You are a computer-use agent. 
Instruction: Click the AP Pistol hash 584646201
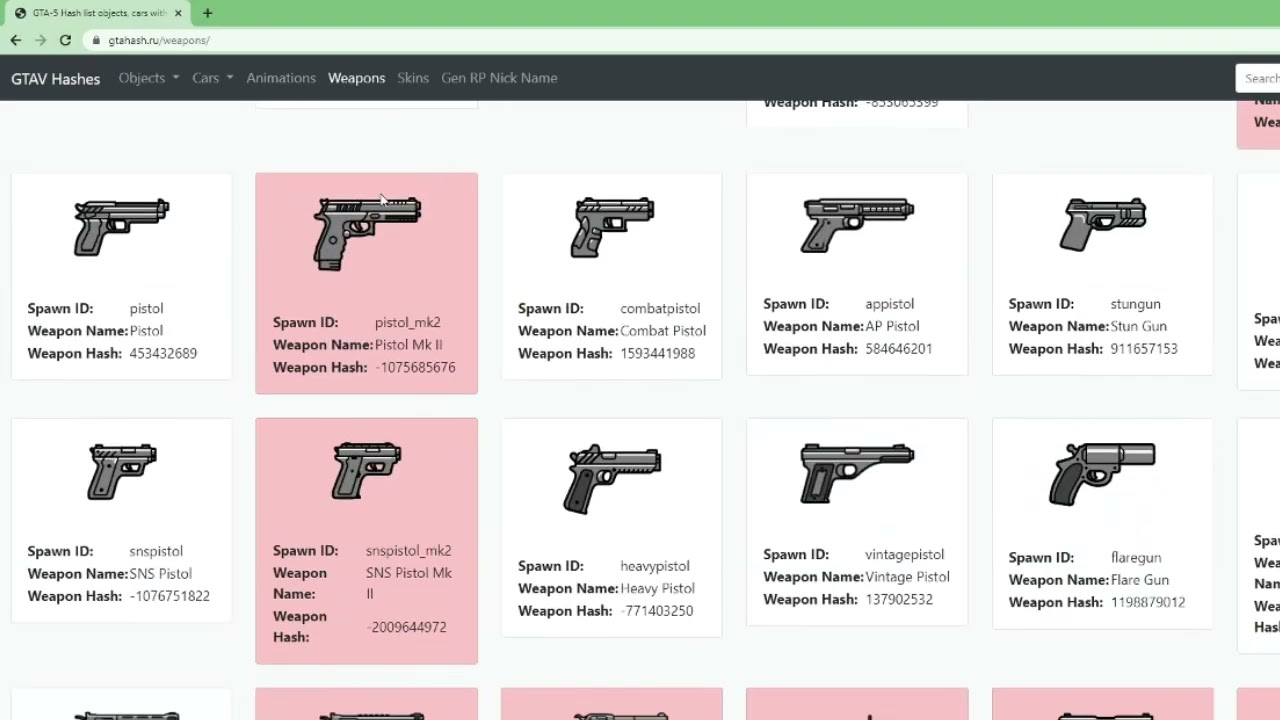[x=898, y=349]
